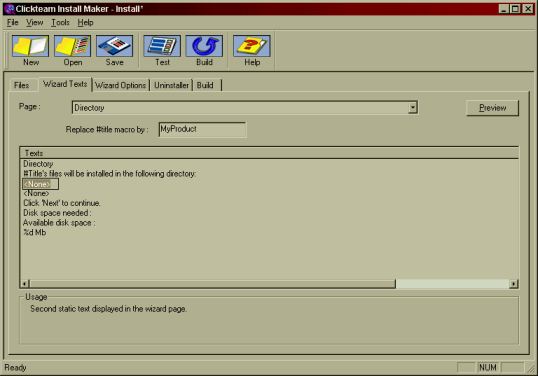Select the 'Disk space needed :' row
This screenshot has width=538, height=376.
57,213
